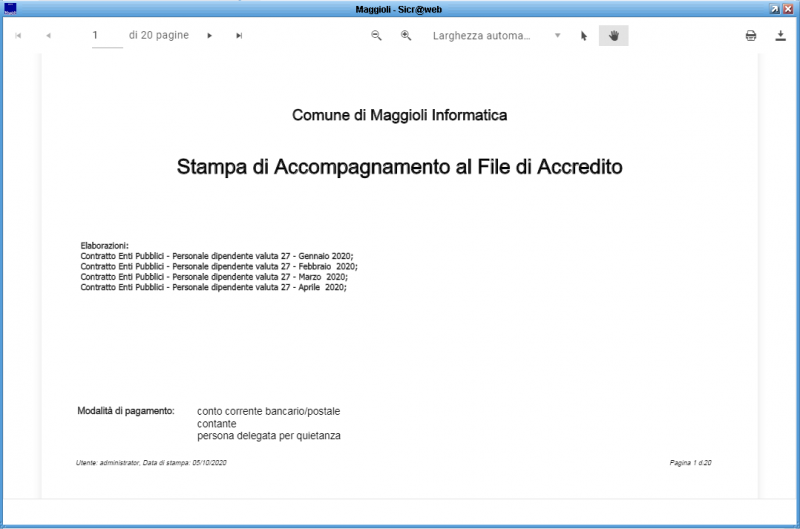This screenshot has height=529, width=800.
Task: Click the line ending 'Febbraio 2020;'
Action: pos(219,266)
